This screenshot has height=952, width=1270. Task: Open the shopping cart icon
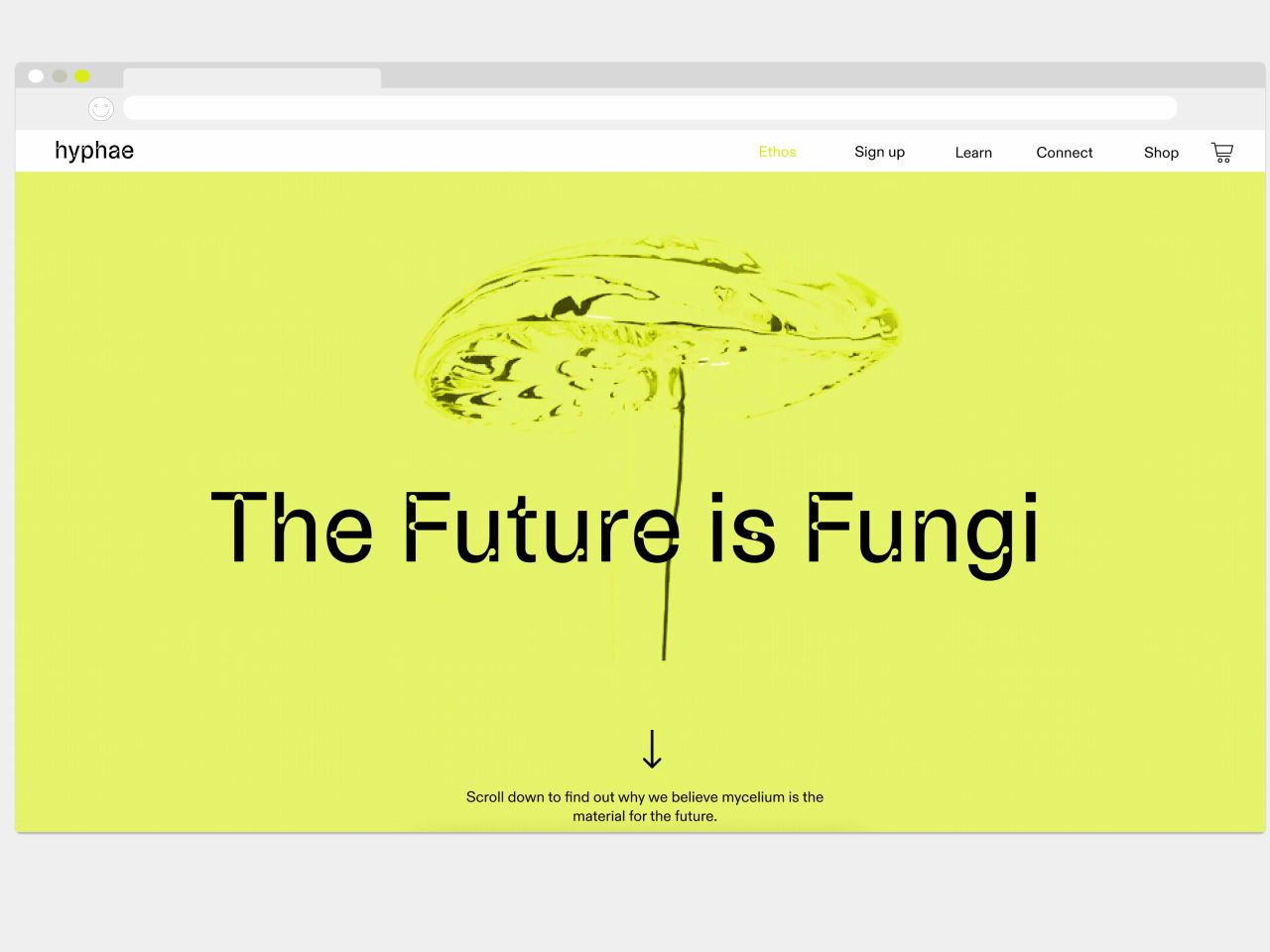coord(1221,153)
